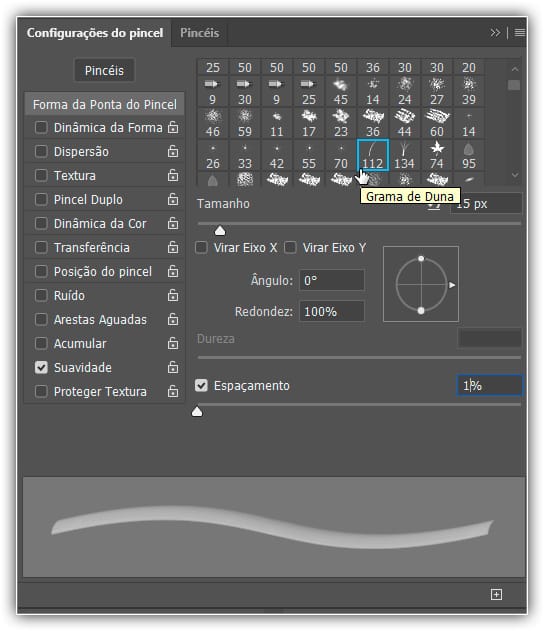This screenshot has width=544, height=631.
Task: Open Forma da Ponta do Pincel section
Action: (x=105, y=105)
